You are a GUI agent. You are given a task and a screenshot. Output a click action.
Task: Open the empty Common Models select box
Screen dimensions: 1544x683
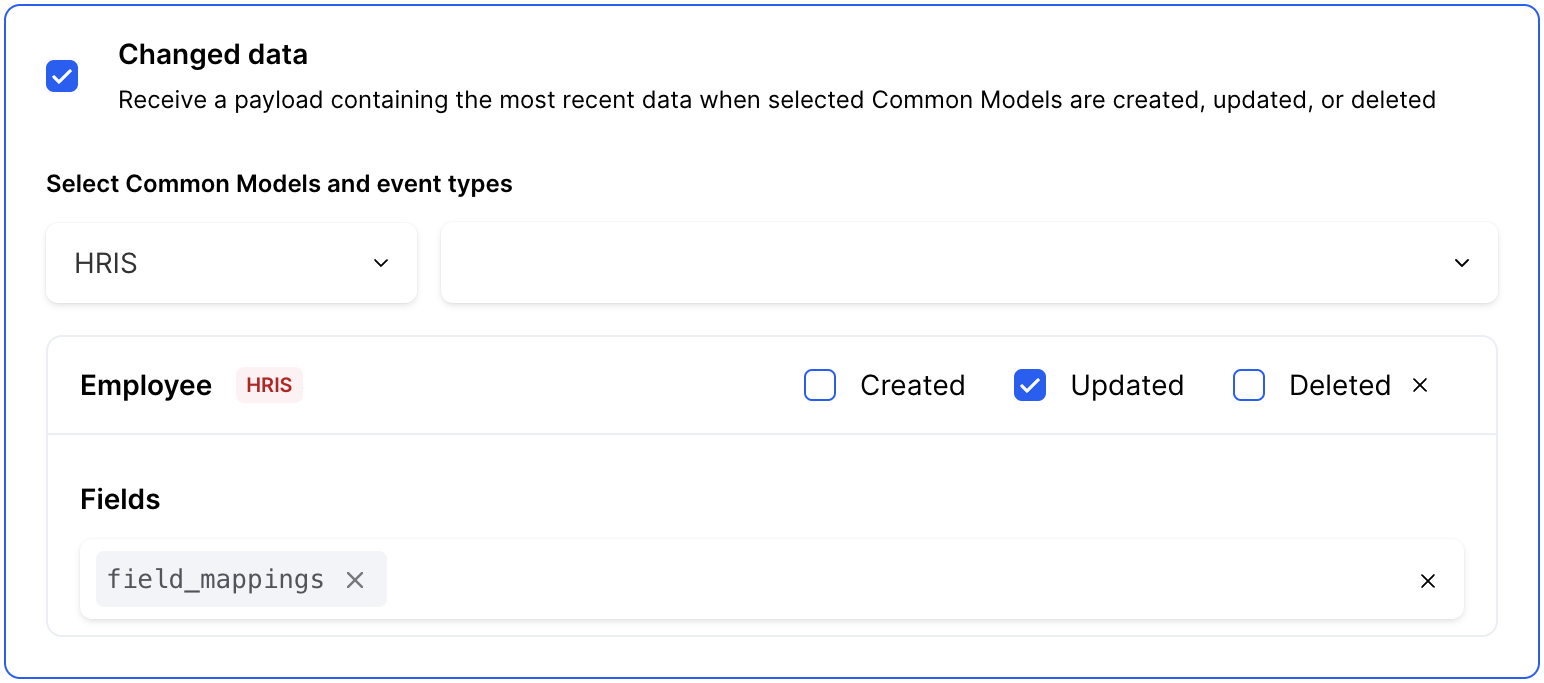pos(940,263)
